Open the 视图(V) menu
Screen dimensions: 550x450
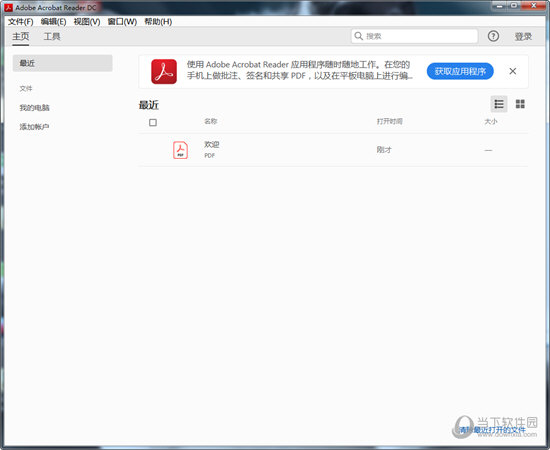(x=87, y=22)
